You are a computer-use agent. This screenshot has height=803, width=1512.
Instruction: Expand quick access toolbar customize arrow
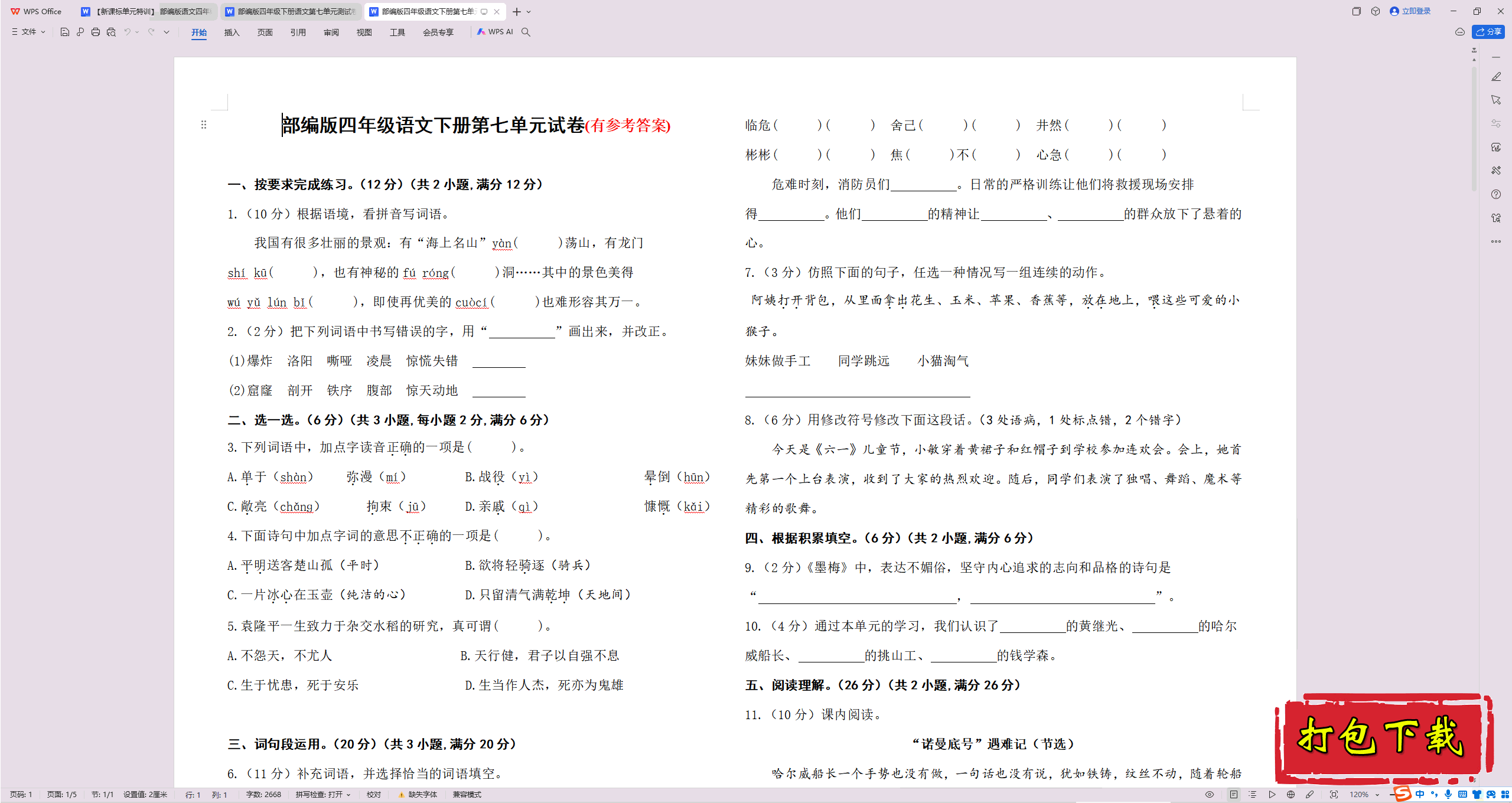tap(167, 32)
